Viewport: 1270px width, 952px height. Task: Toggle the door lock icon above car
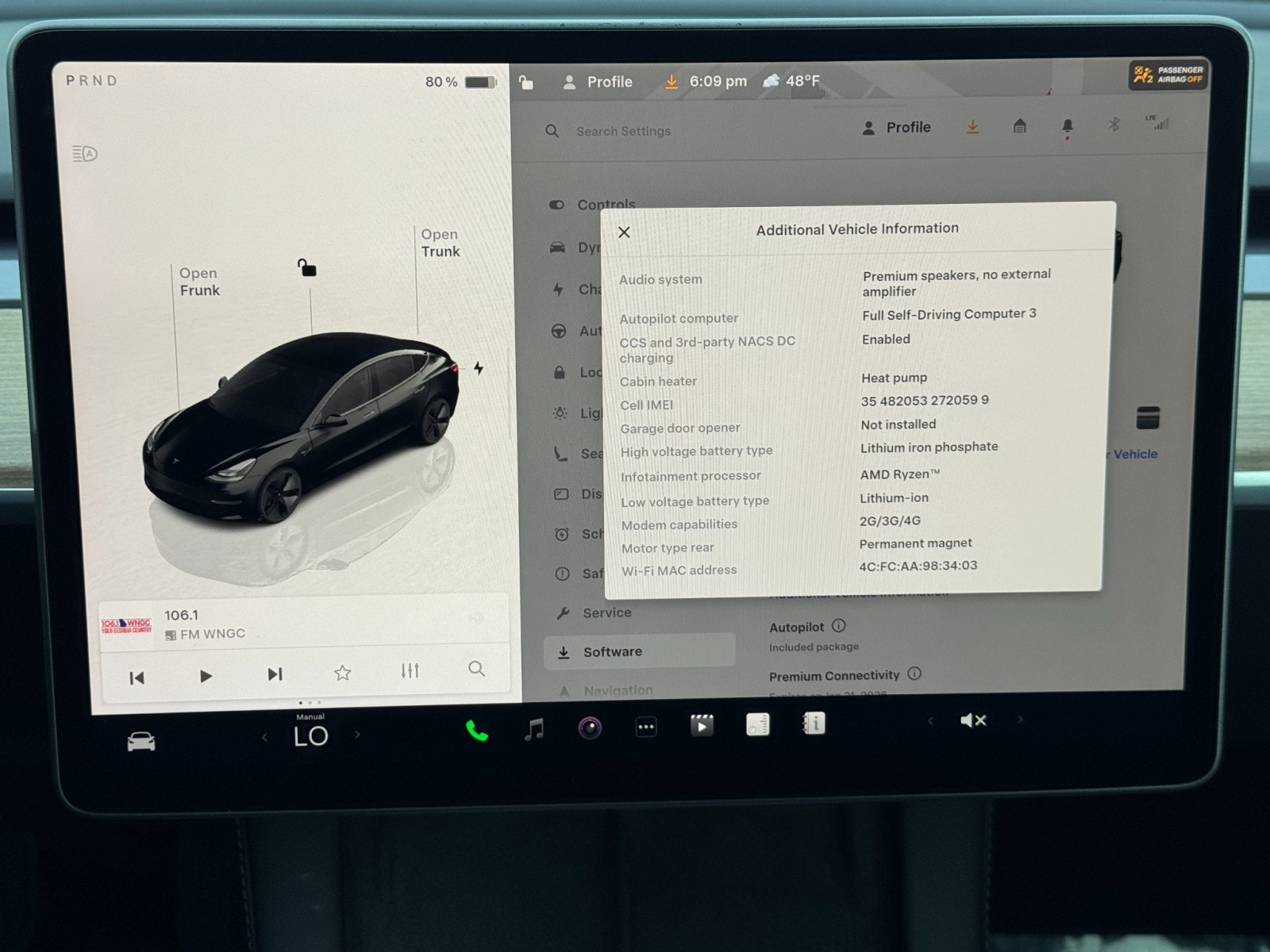click(x=306, y=268)
